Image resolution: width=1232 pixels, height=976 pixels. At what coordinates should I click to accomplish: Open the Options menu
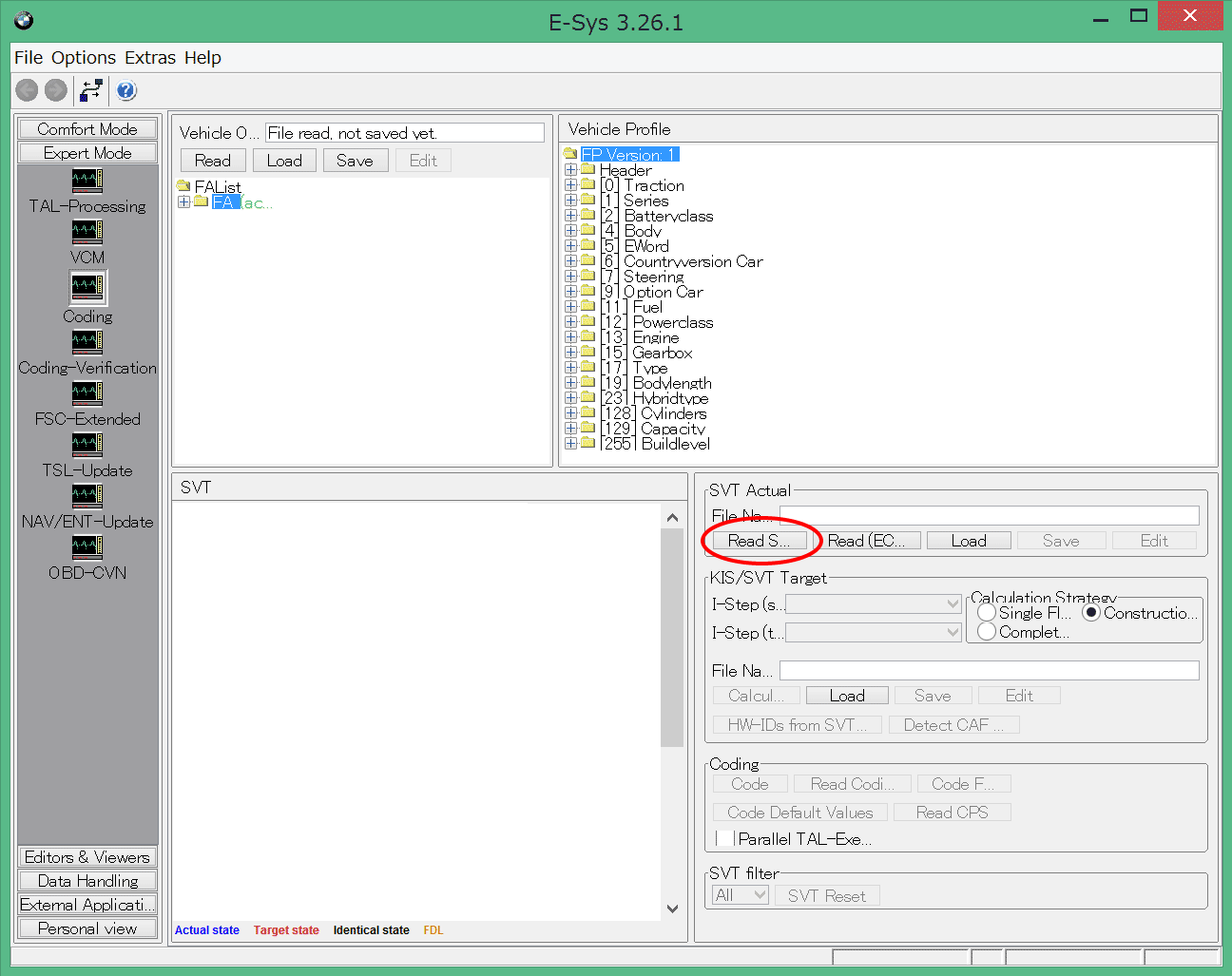[84, 57]
